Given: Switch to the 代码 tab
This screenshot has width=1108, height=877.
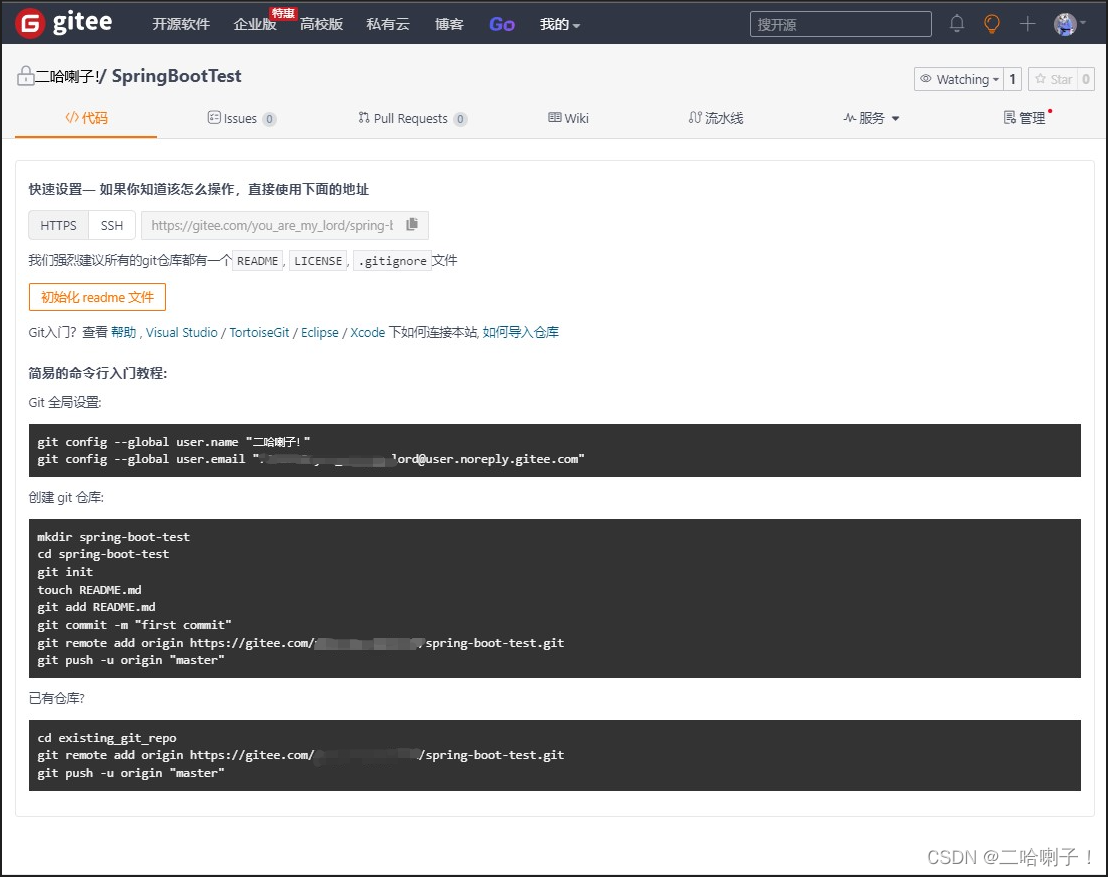Looking at the screenshot, I should pos(86,118).
